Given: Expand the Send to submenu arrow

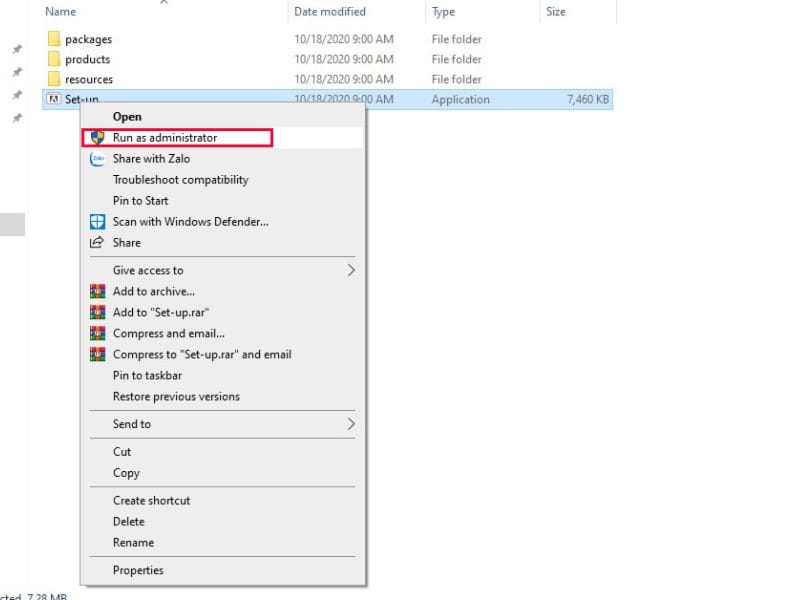Looking at the screenshot, I should pos(351,424).
